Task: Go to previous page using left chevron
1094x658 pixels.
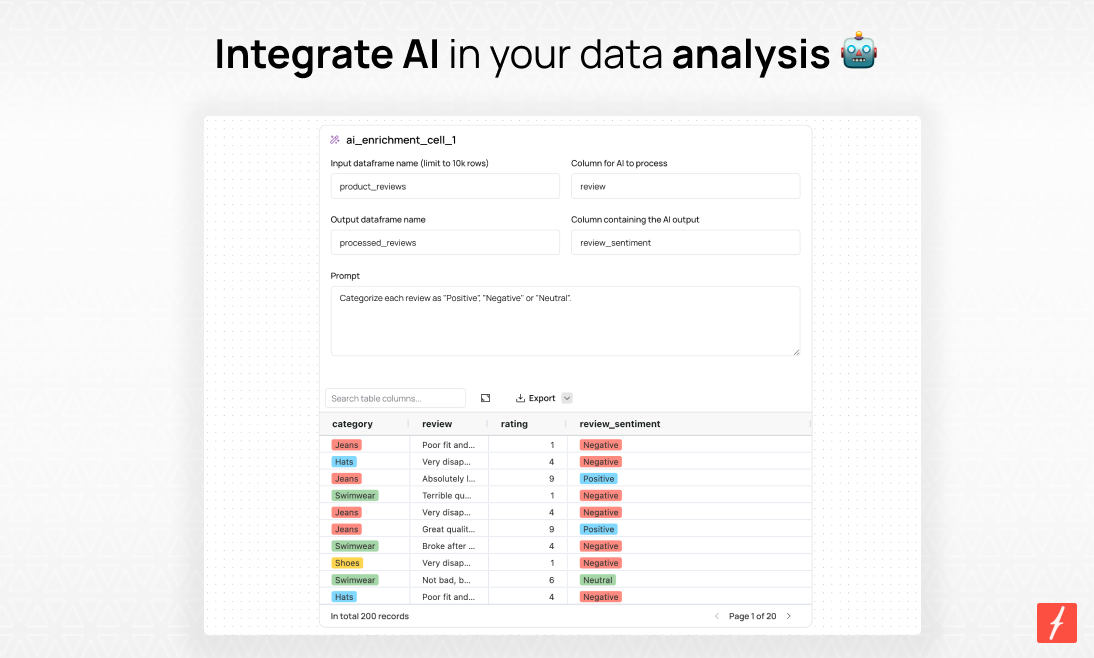Action: pyautogui.click(x=717, y=616)
